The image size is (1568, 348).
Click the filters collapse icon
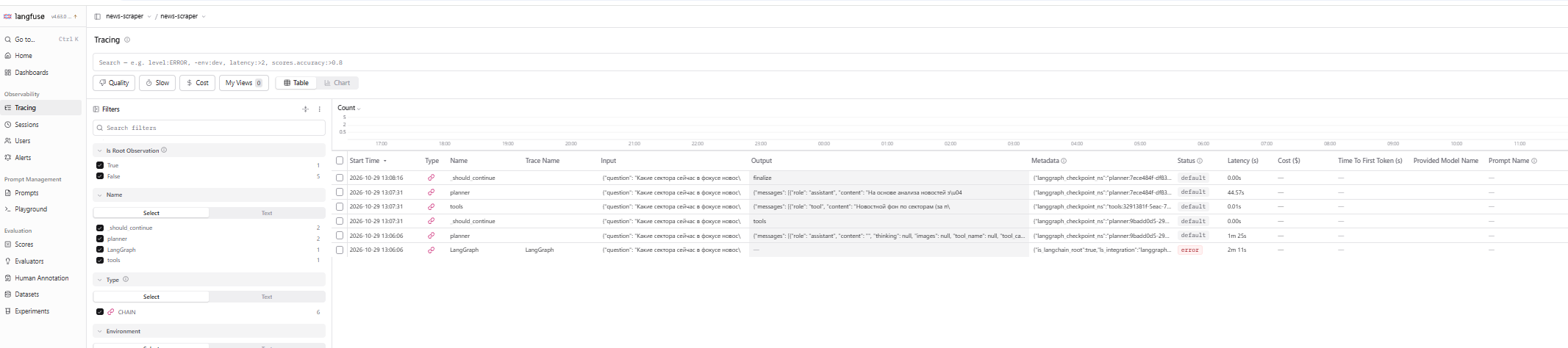[x=305, y=109]
